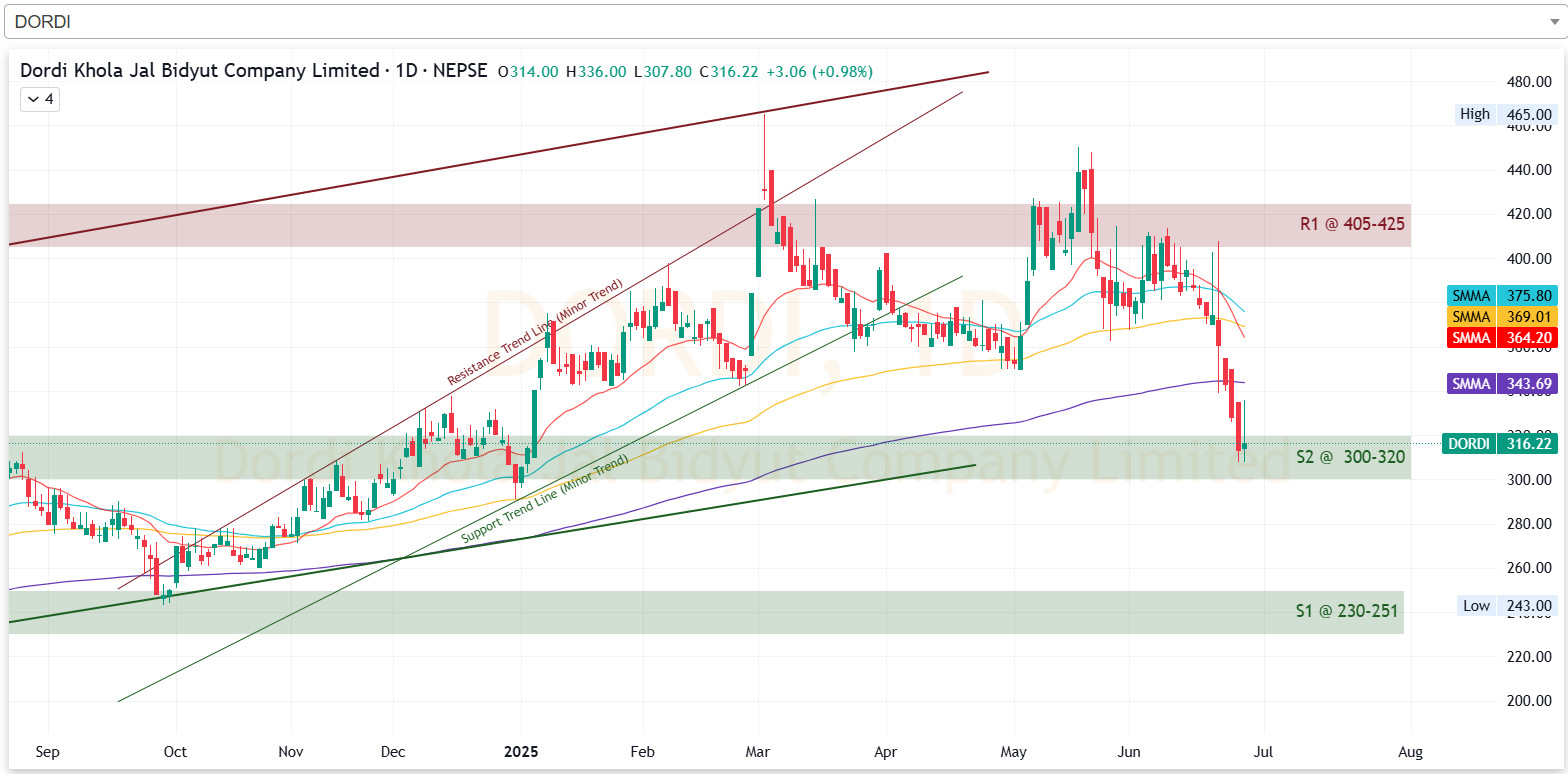Image resolution: width=1568 pixels, height=774 pixels.
Task: Click the 480.00 price scale value
Action: pos(1530,81)
